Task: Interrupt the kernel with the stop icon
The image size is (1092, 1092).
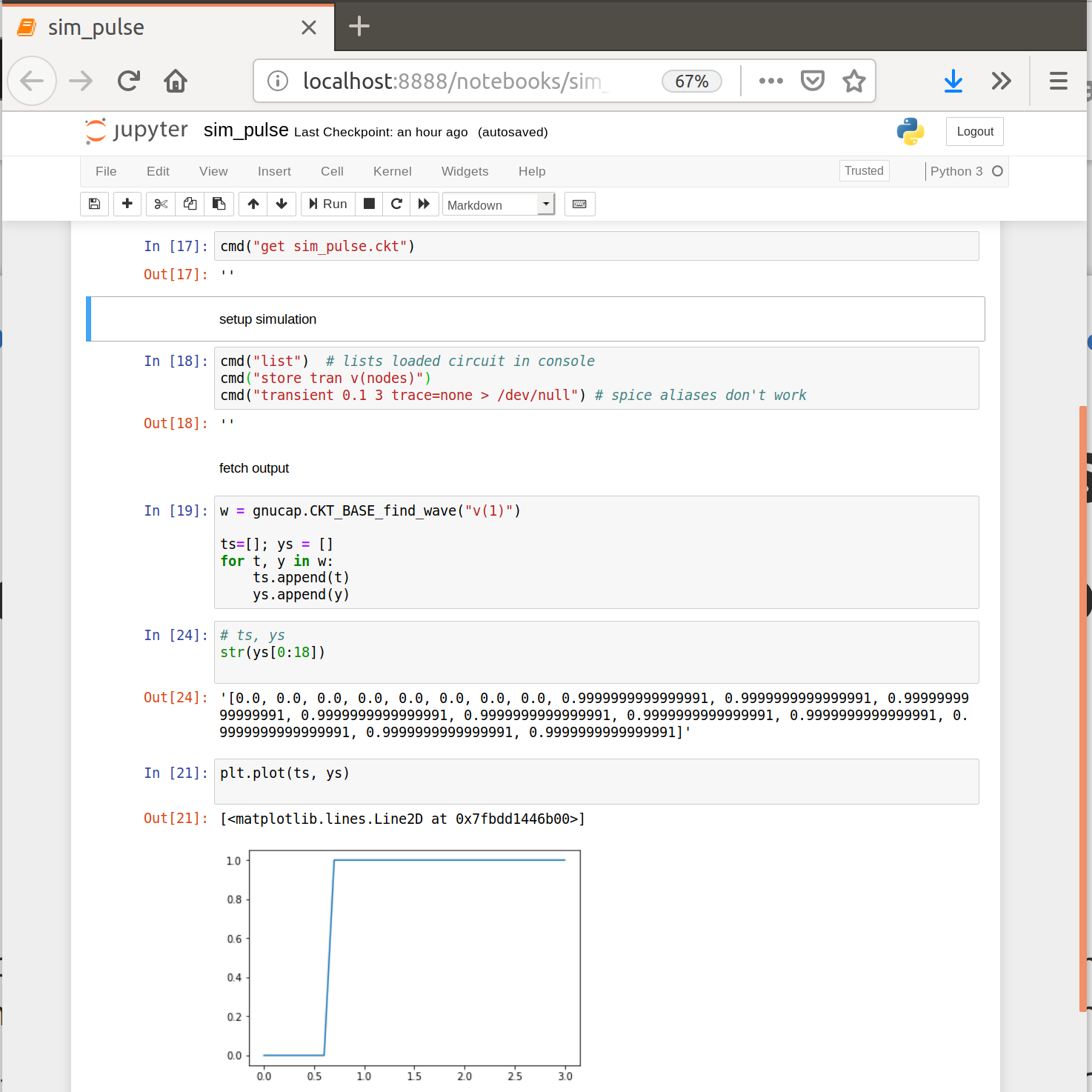Action: click(x=369, y=204)
